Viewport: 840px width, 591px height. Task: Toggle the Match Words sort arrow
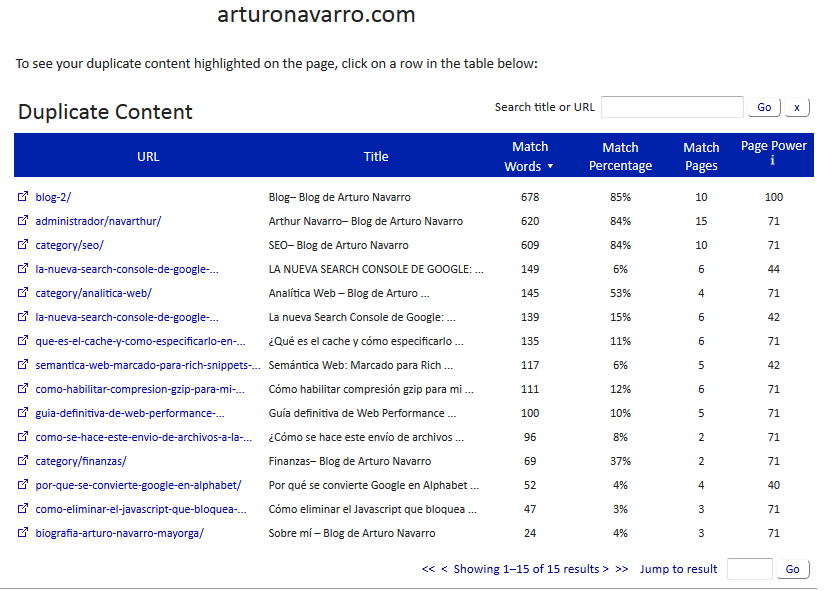tap(550, 167)
